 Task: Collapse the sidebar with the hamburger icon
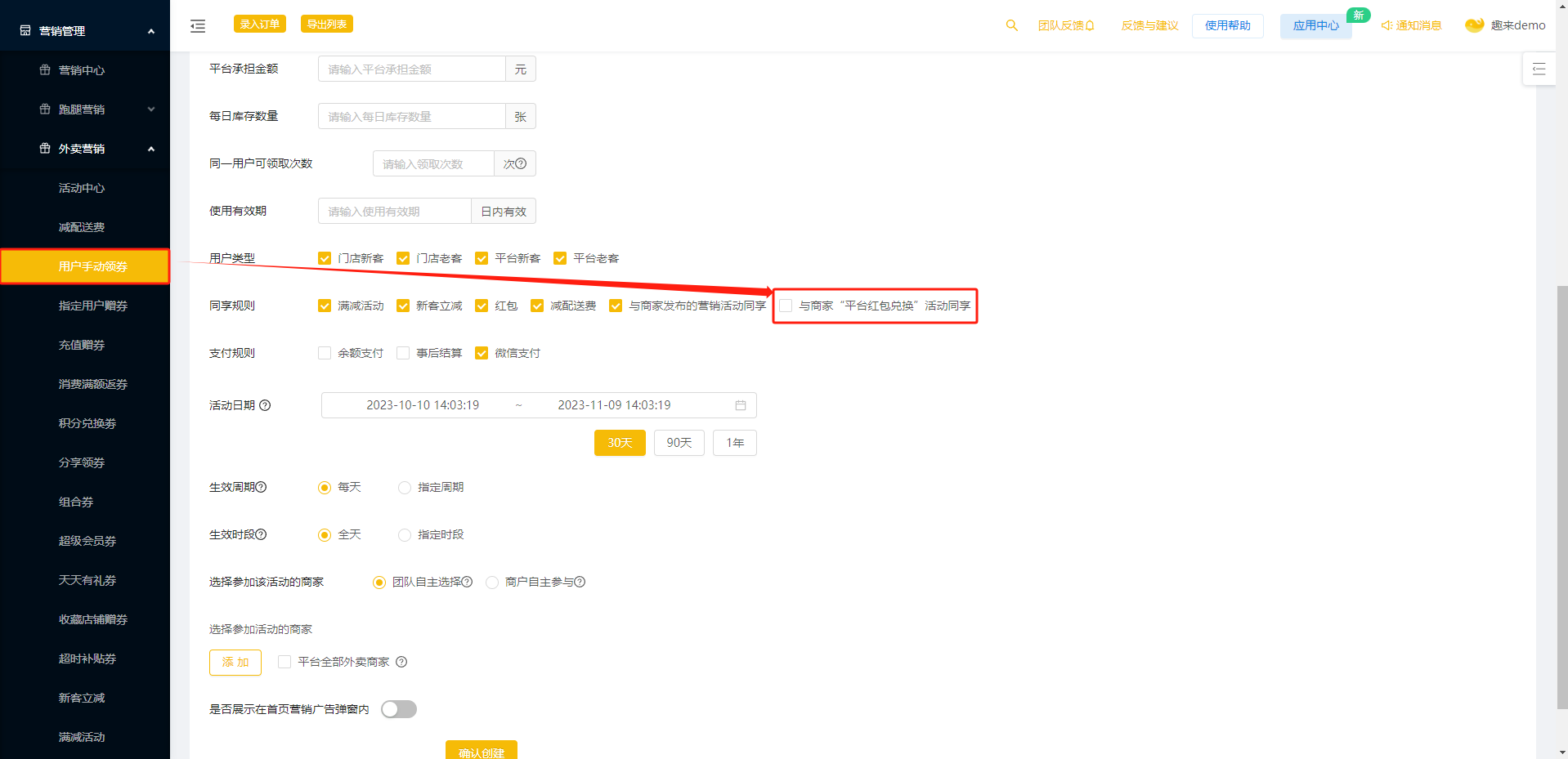coord(198,26)
